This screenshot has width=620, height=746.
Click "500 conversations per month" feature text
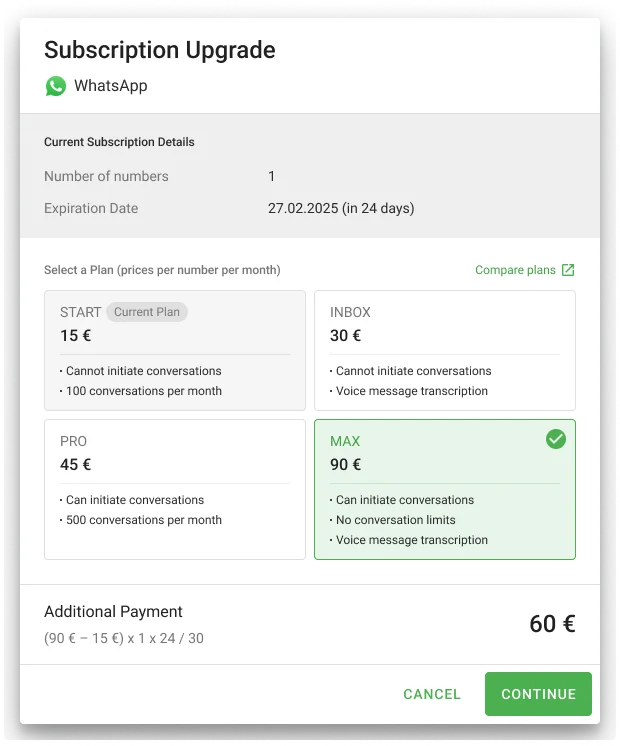click(x=144, y=520)
